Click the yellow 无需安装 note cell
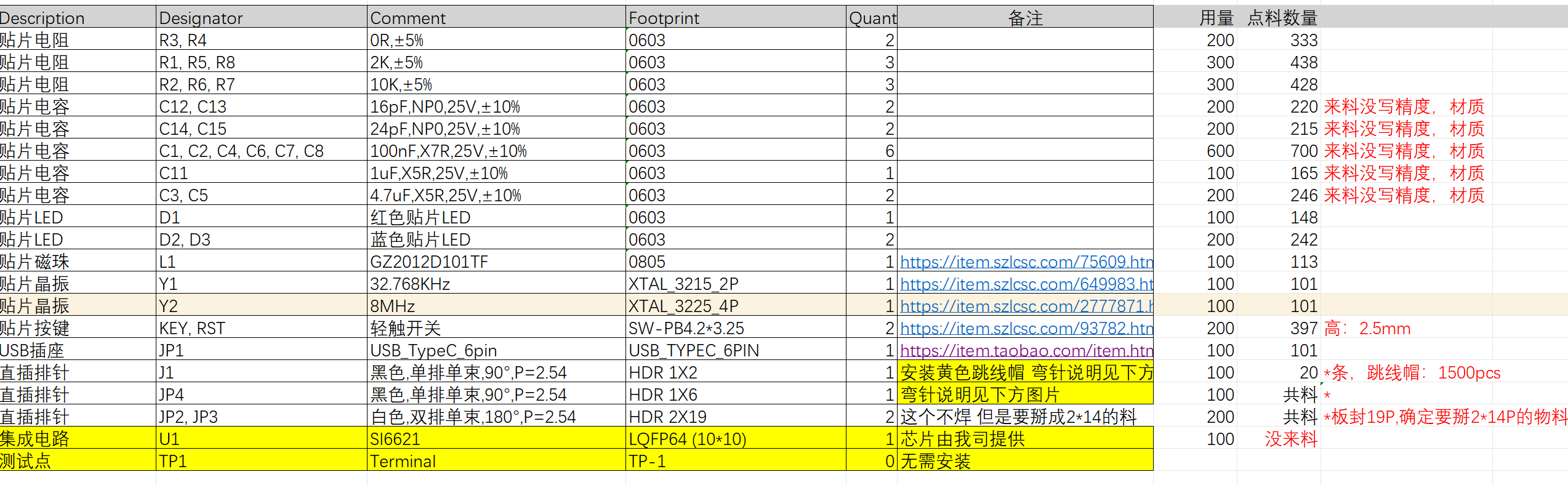 click(x=1025, y=462)
